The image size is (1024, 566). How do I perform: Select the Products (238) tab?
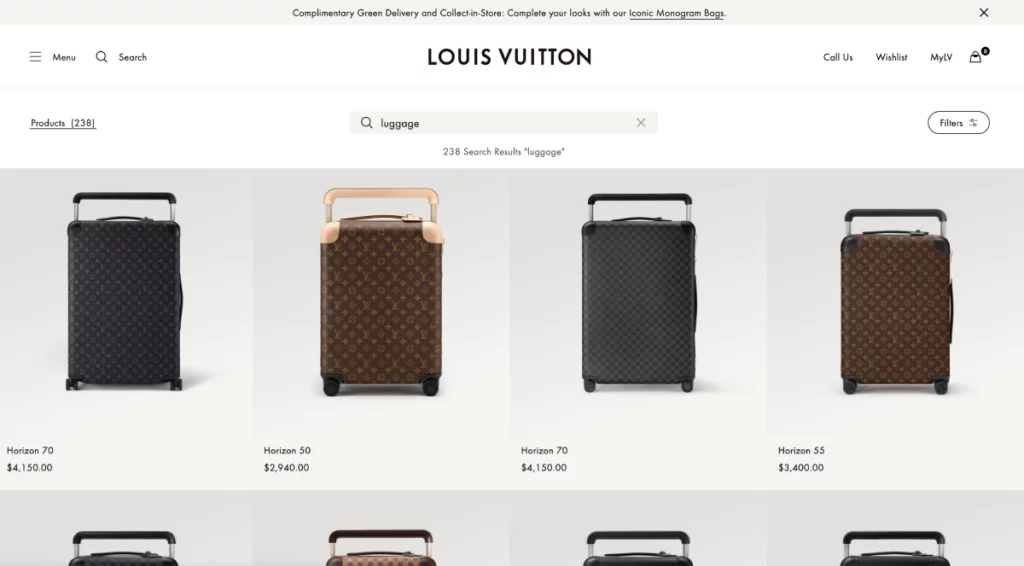[x=63, y=123]
